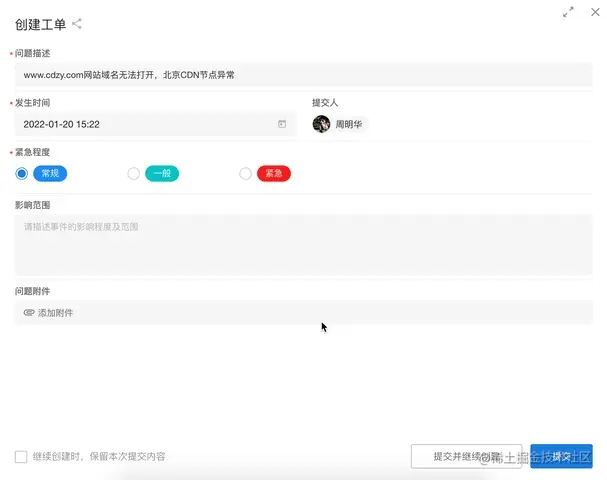Expand the dialog to full screen
Screen dimensions: 607x480
pos(568,12)
